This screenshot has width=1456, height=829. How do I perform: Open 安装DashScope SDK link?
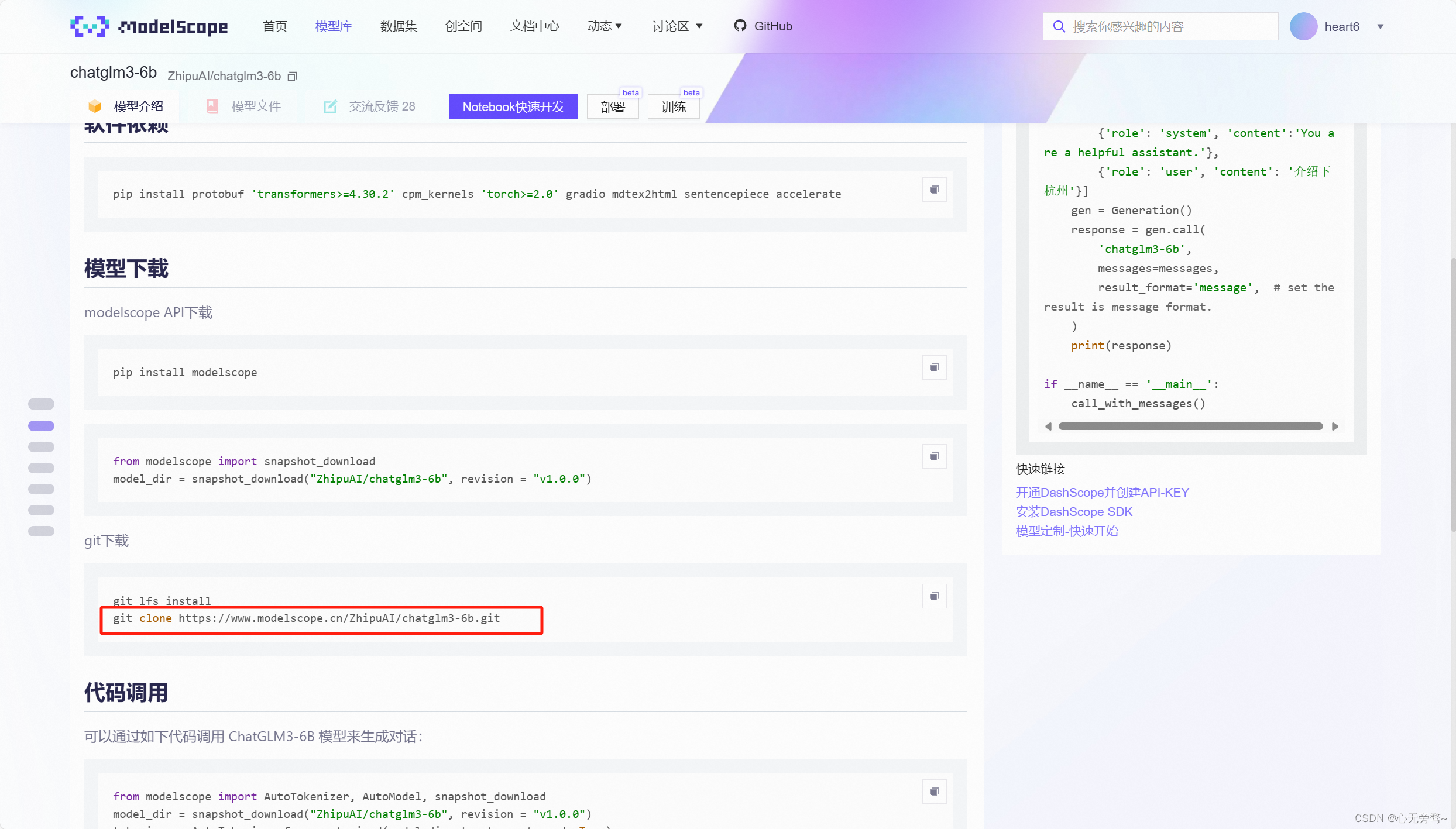(x=1074, y=512)
